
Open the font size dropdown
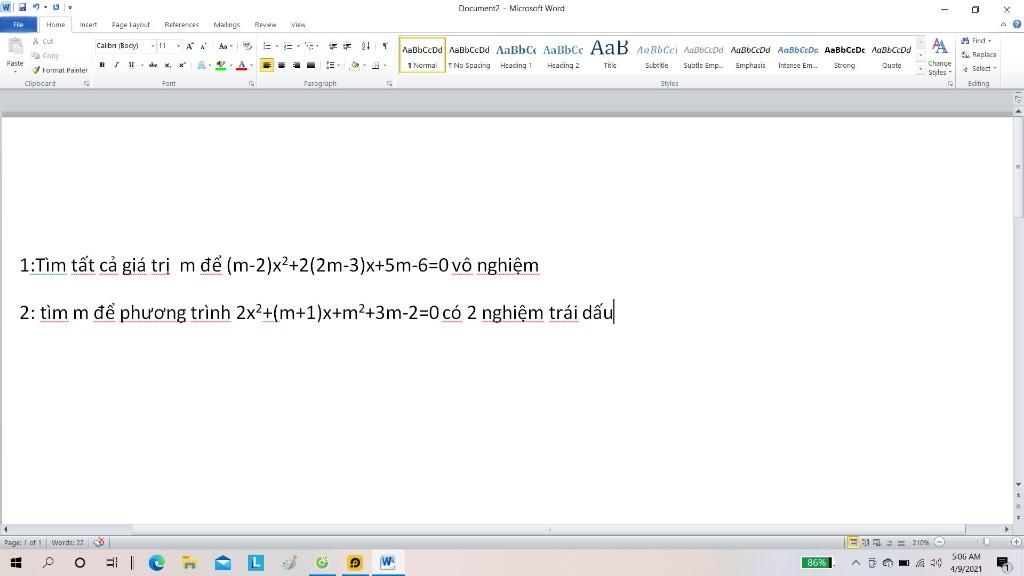pyautogui.click(x=178, y=46)
